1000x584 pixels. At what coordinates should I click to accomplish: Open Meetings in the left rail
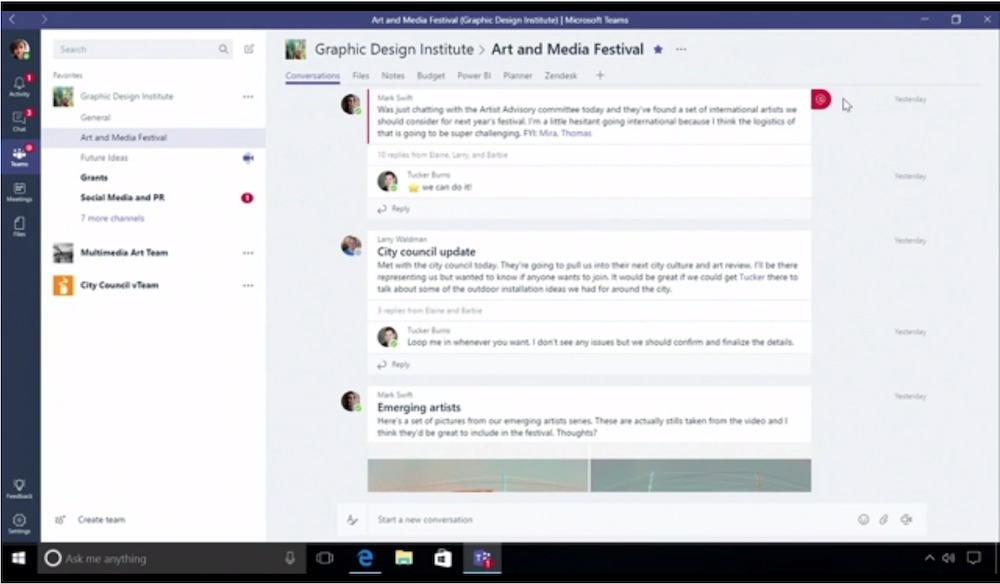click(x=20, y=191)
